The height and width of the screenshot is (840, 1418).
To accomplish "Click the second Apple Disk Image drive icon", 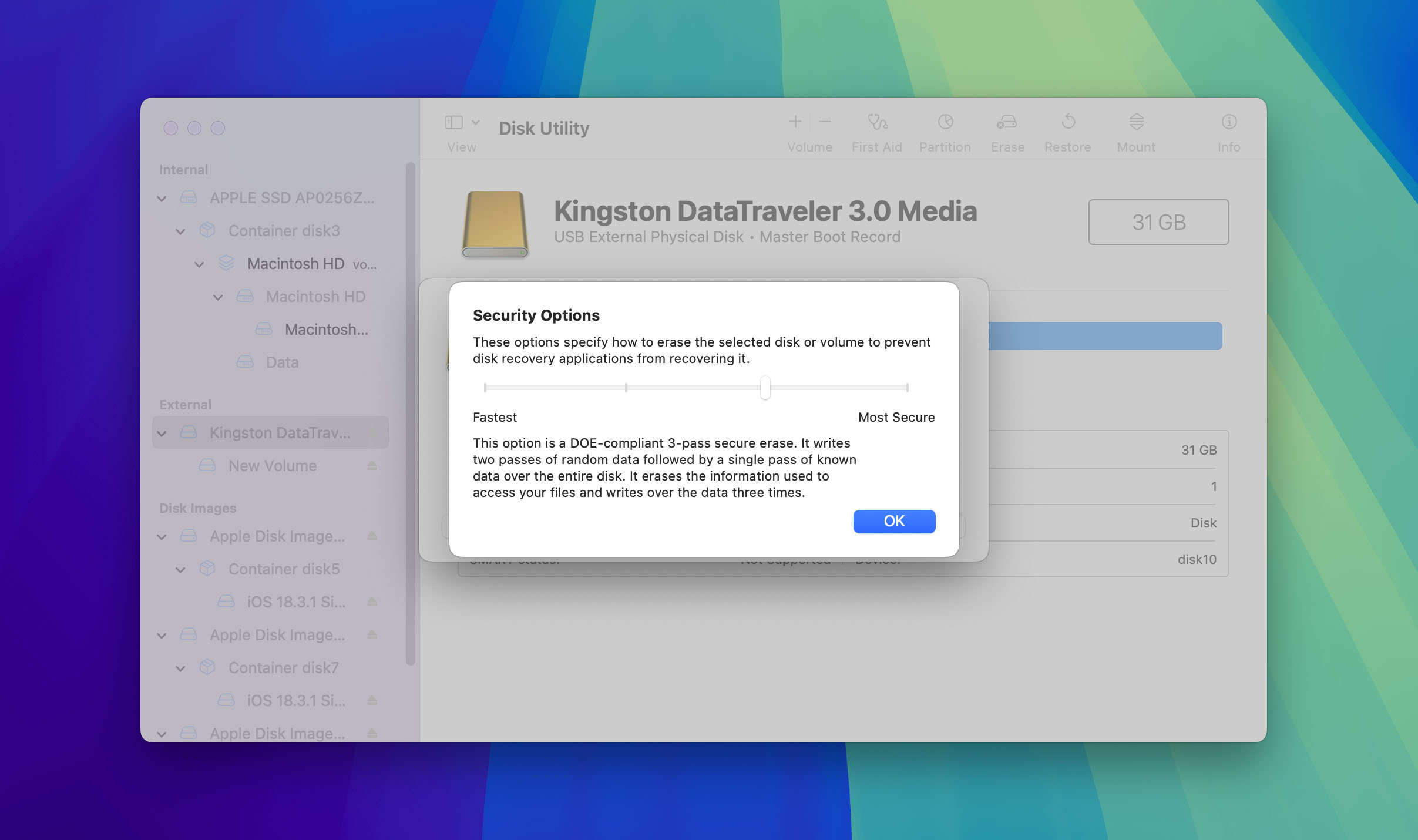I will tap(189, 634).
